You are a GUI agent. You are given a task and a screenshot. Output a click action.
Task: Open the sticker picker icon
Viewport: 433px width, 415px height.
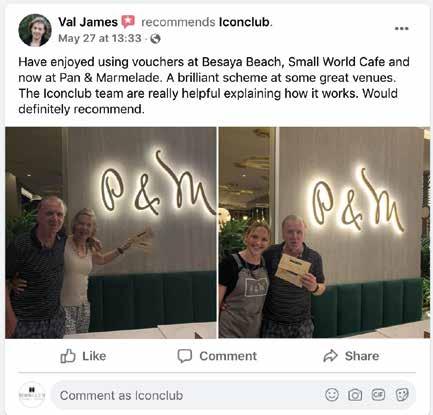point(402,395)
